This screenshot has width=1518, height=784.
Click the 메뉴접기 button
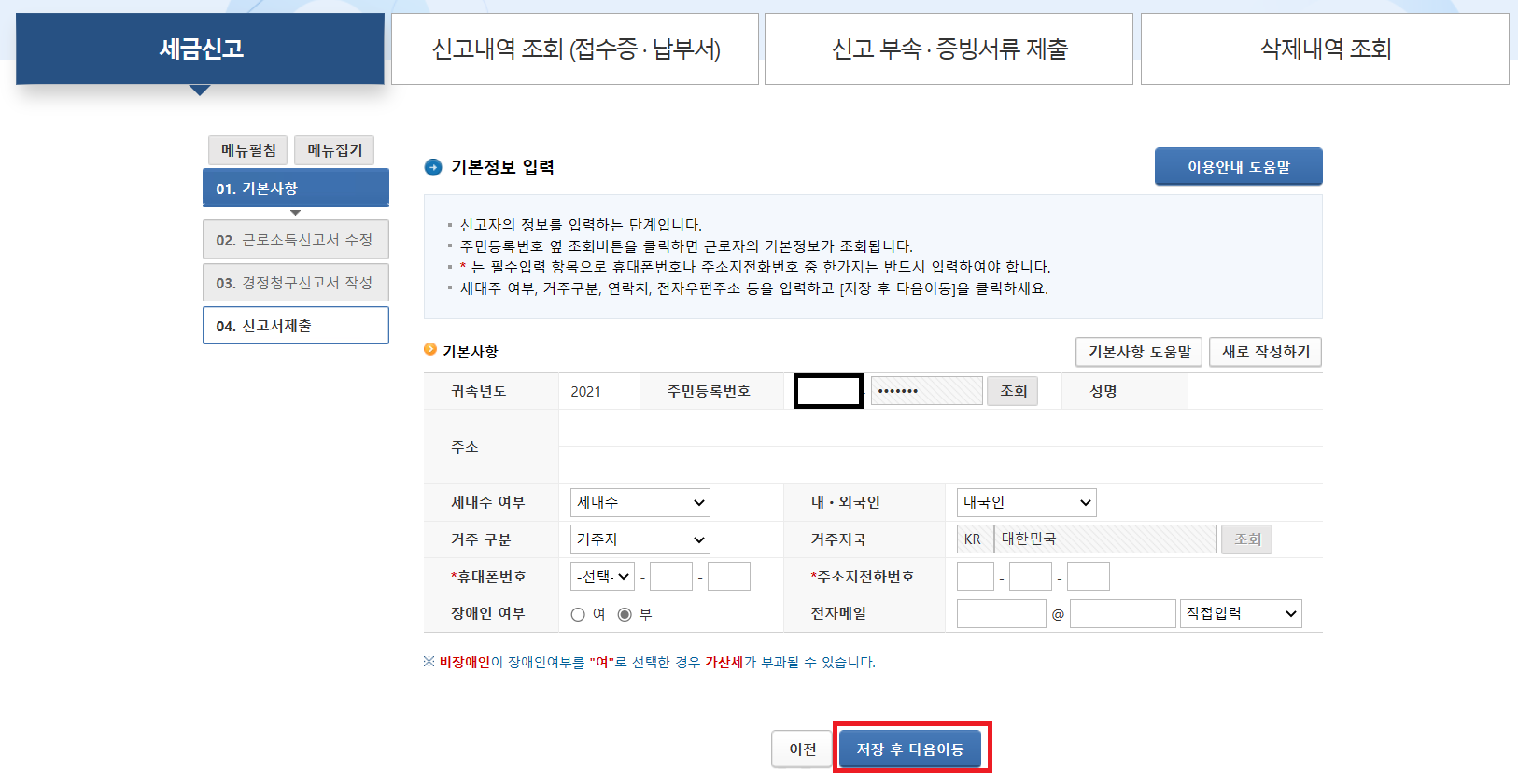tap(334, 150)
